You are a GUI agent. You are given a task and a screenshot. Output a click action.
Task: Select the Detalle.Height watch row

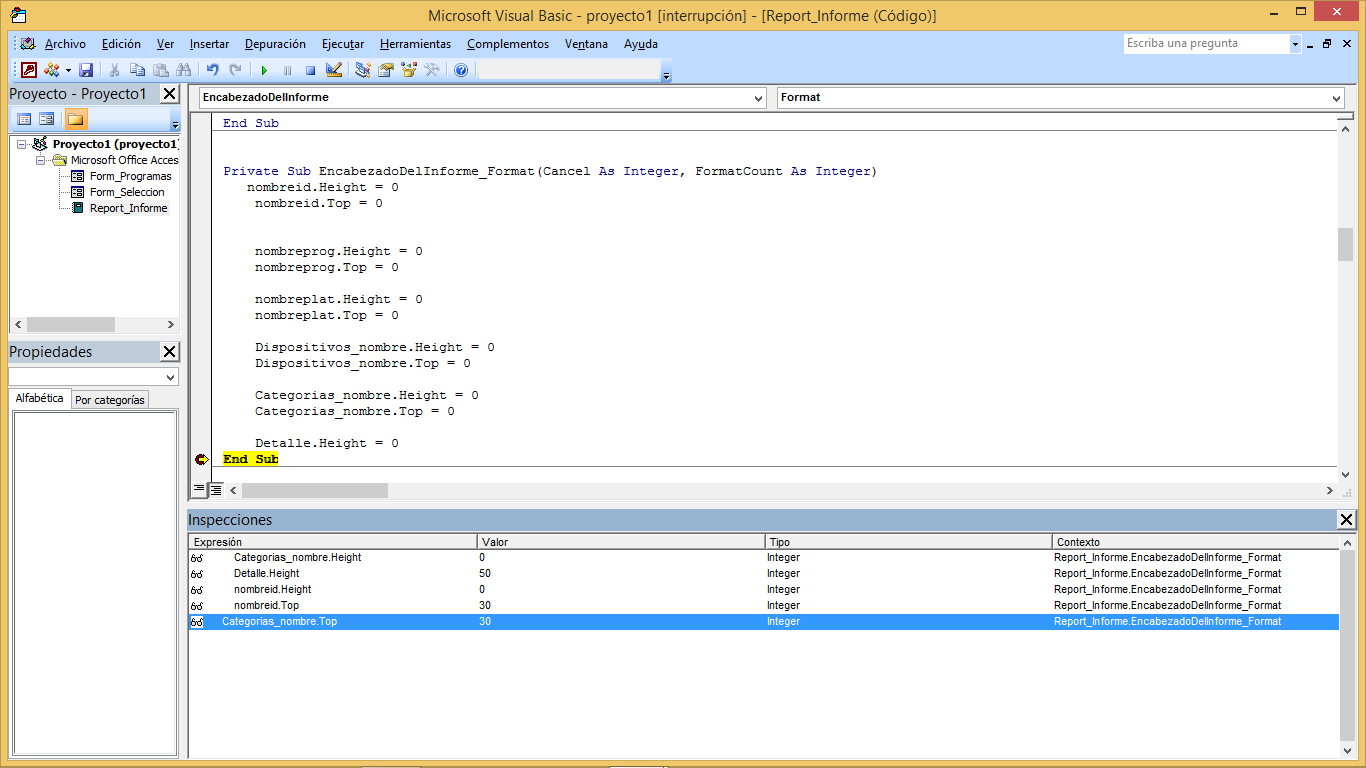point(763,574)
